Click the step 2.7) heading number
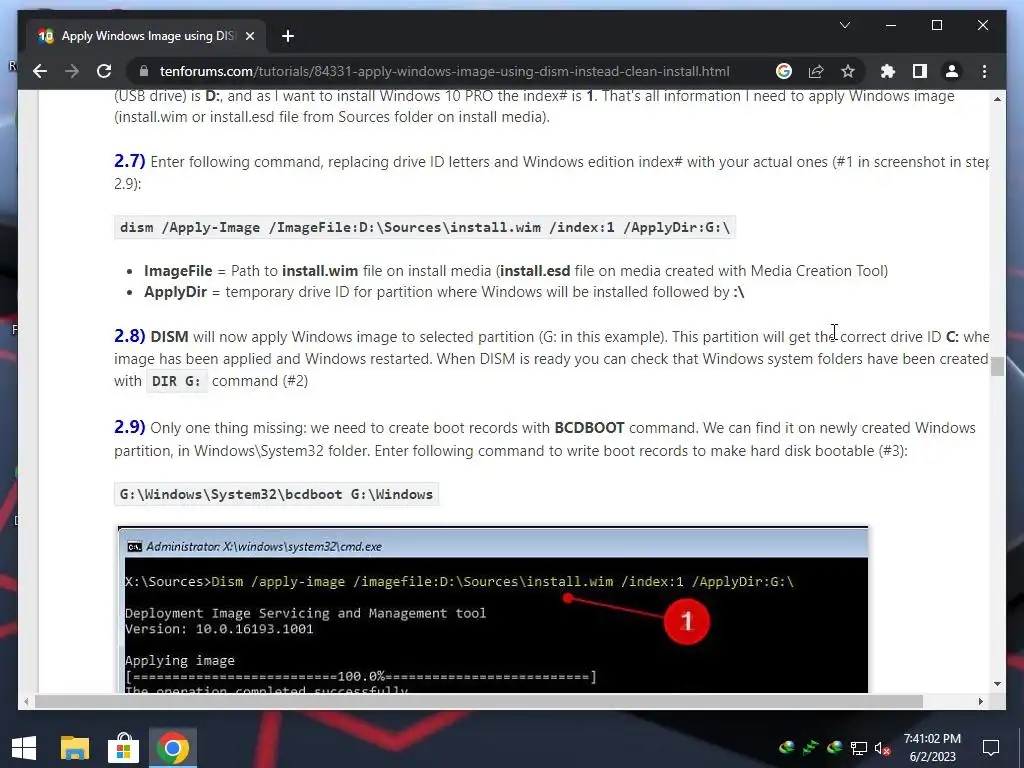 129,161
